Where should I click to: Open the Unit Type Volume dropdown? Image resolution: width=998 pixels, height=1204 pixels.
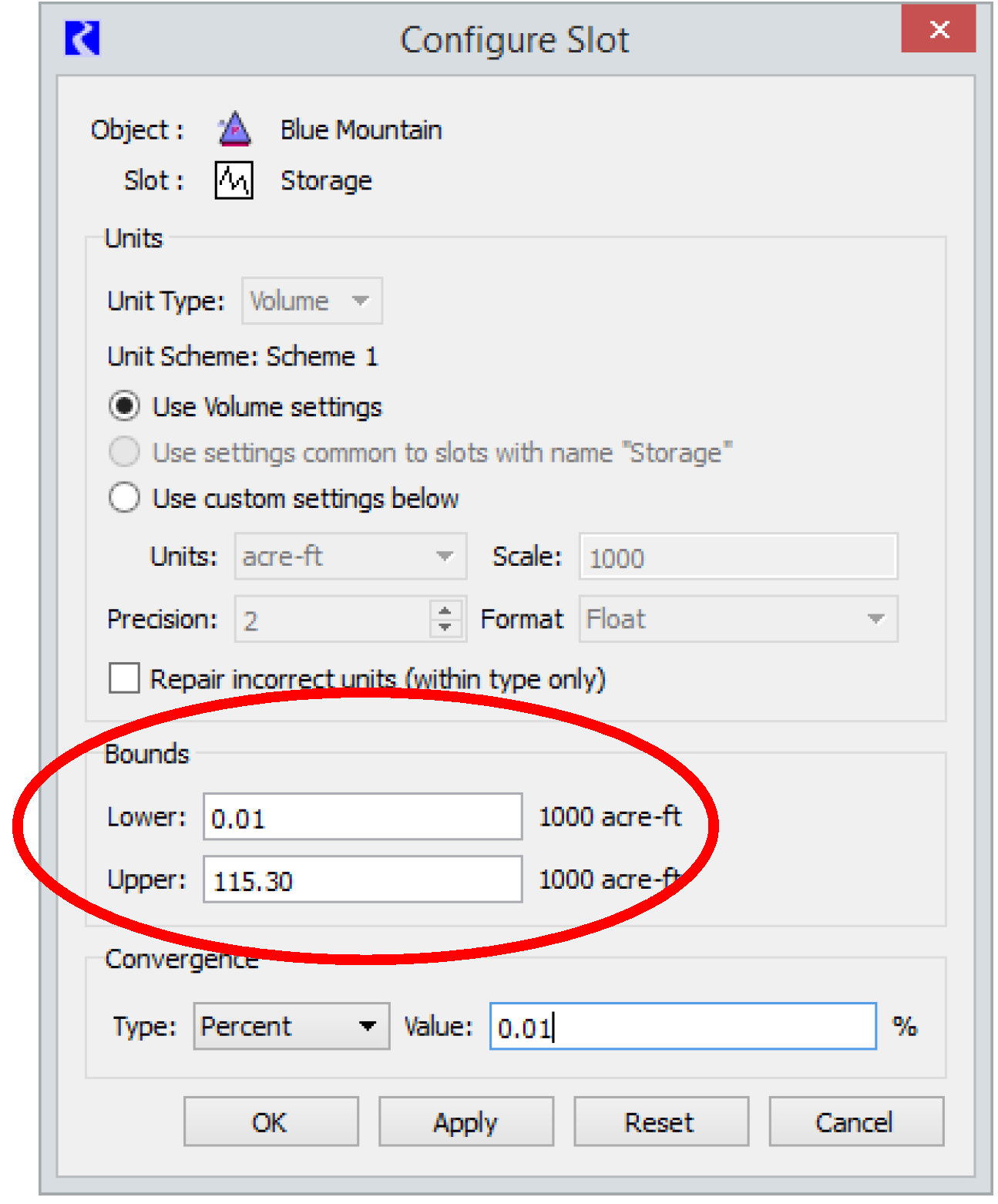pyautogui.click(x=312, y=301)
